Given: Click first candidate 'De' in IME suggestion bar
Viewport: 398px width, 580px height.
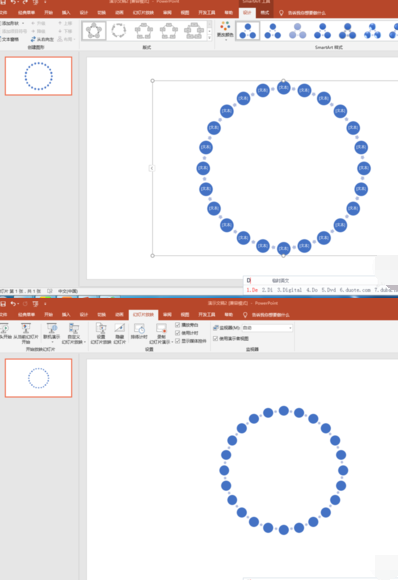Looking at the screenshot, I should [x=252, y=290].
